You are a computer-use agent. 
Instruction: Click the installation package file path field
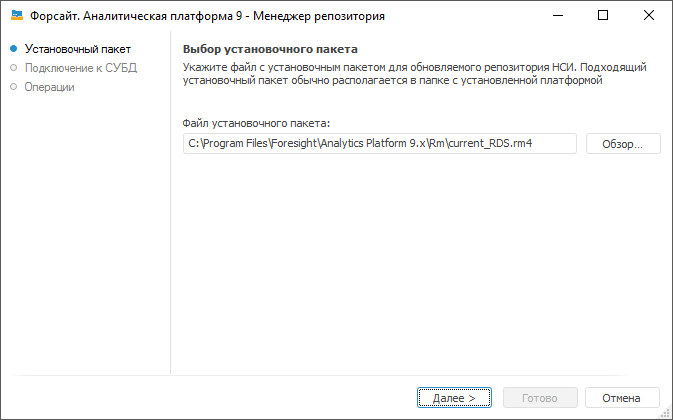(380, 143)
